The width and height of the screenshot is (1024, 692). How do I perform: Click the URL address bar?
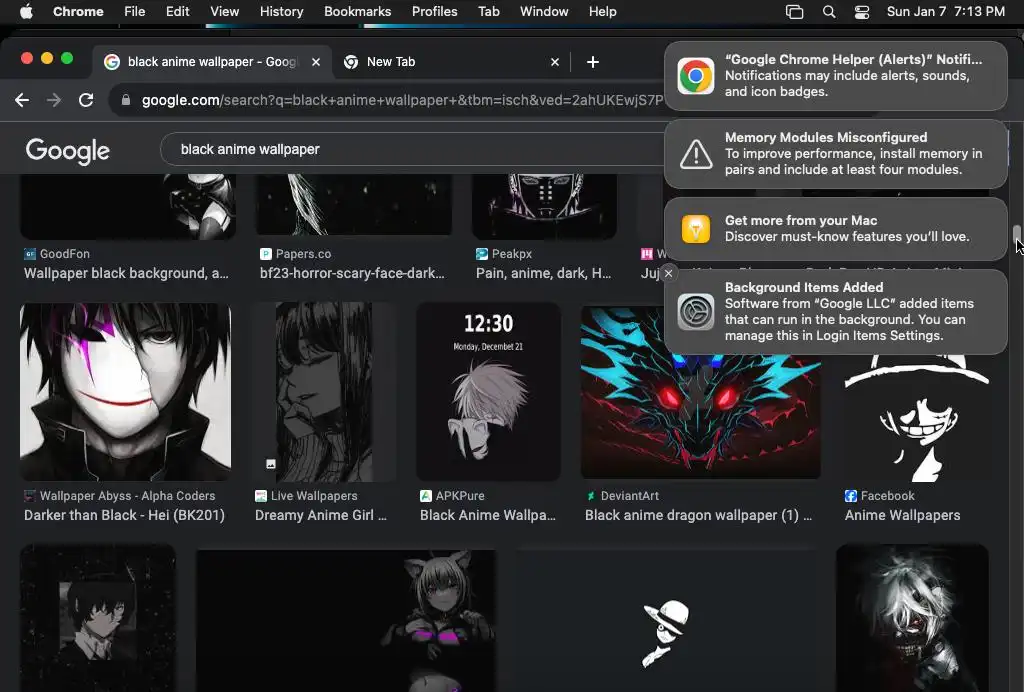pyautogui.click(x=402, y=100)
